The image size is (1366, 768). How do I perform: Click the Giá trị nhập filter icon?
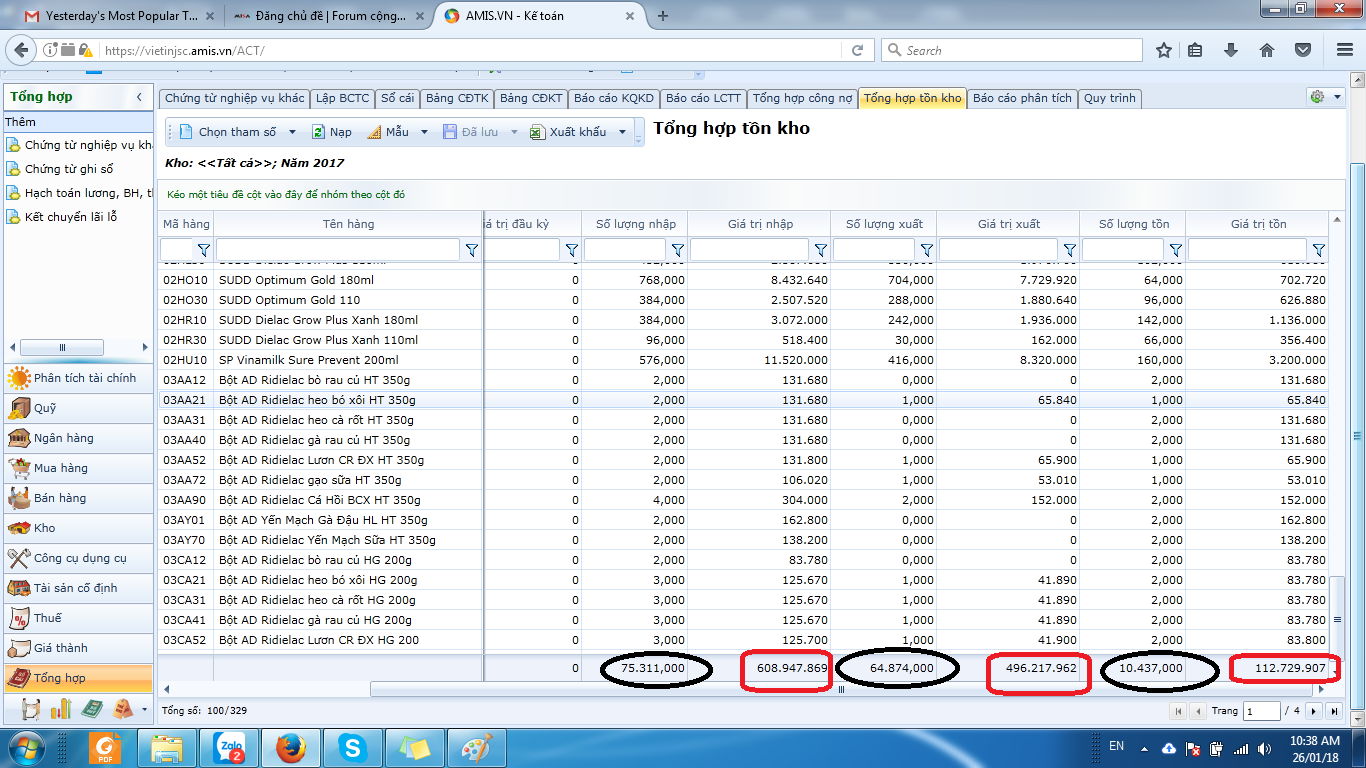(820, 250)
